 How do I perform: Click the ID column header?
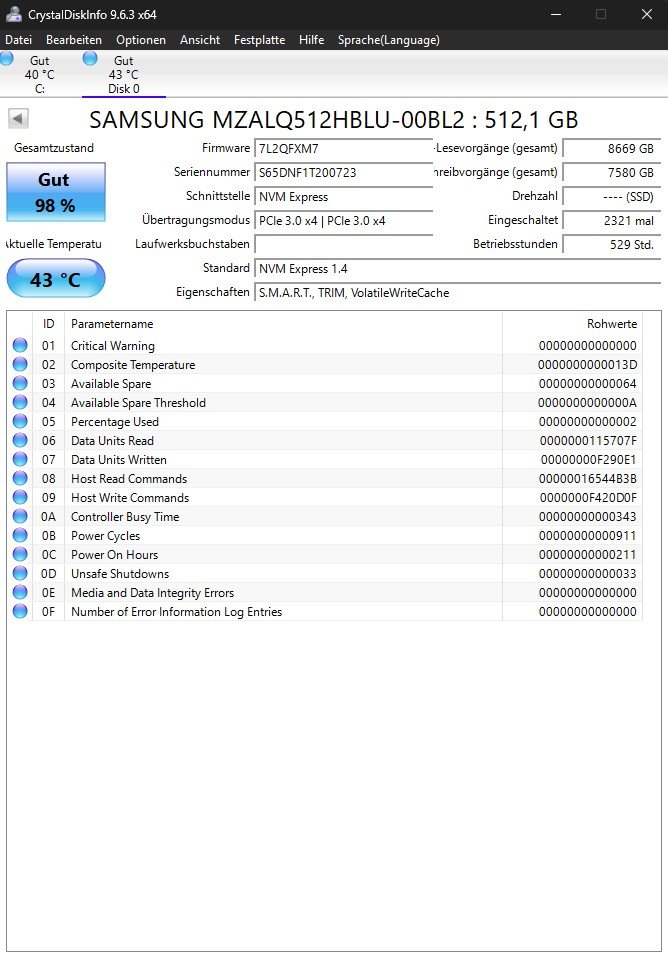[x=48, y=324]
